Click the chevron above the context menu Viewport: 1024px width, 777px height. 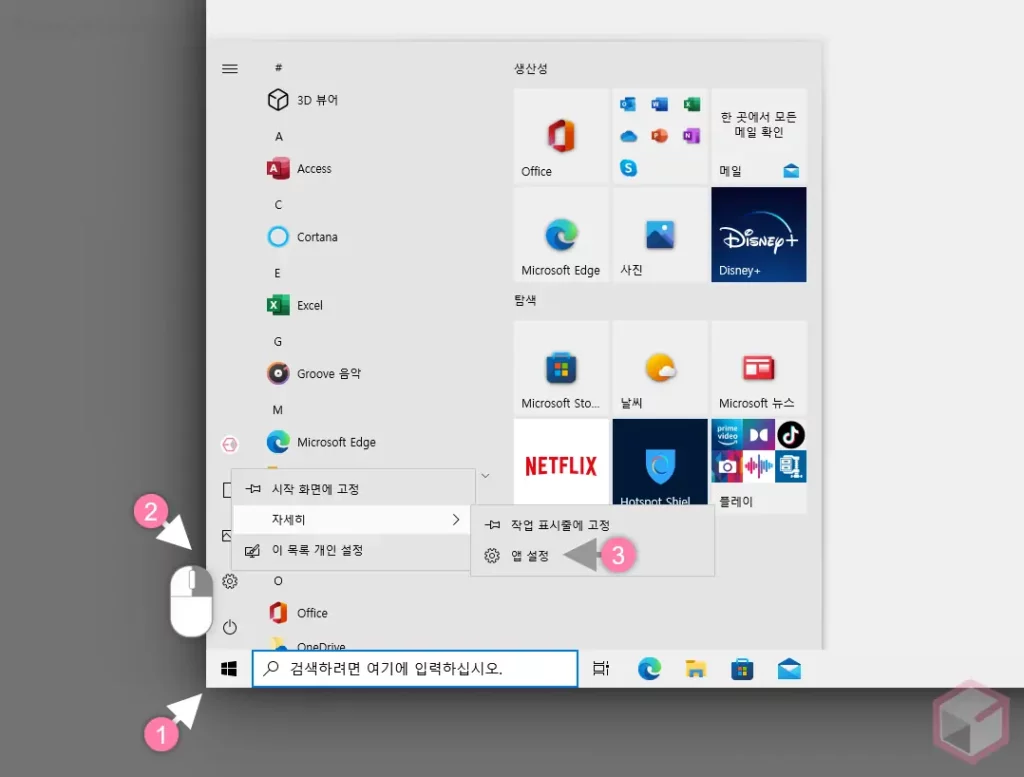coord(486,475)
